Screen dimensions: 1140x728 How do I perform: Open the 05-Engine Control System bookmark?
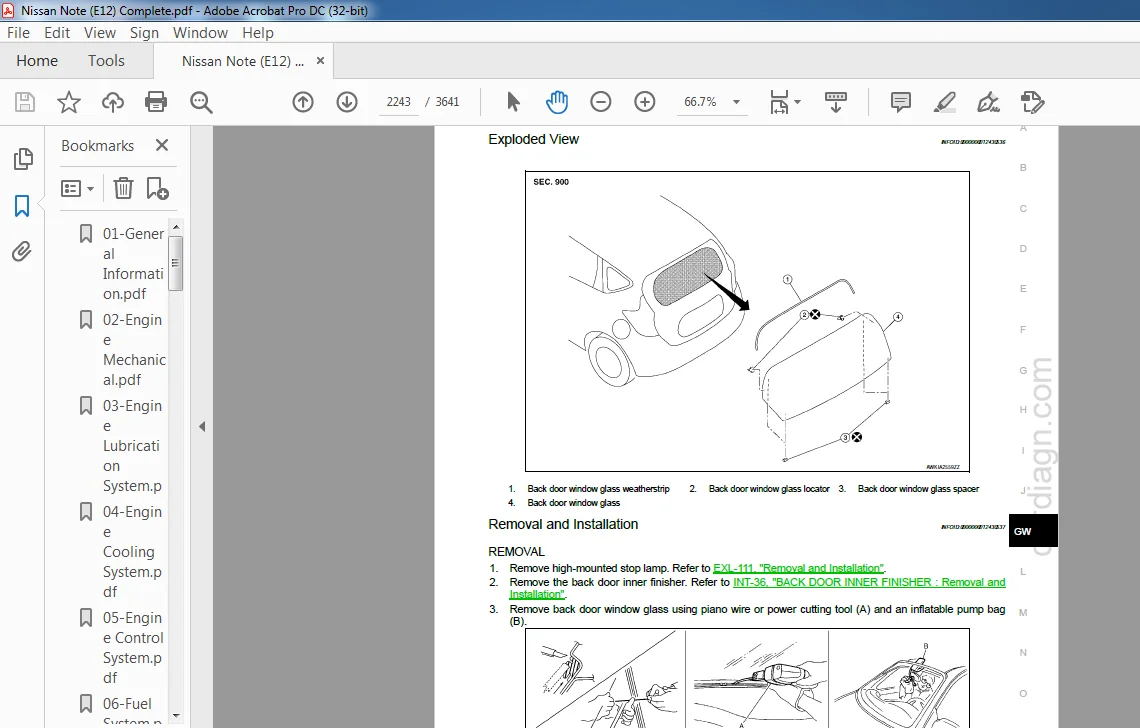point(132,647)
